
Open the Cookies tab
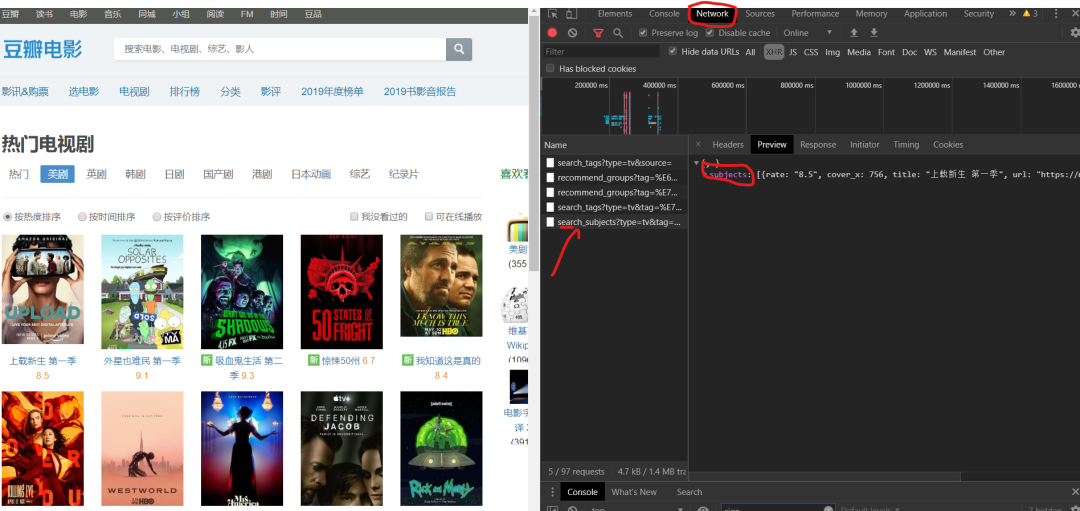tap(948, 145)
